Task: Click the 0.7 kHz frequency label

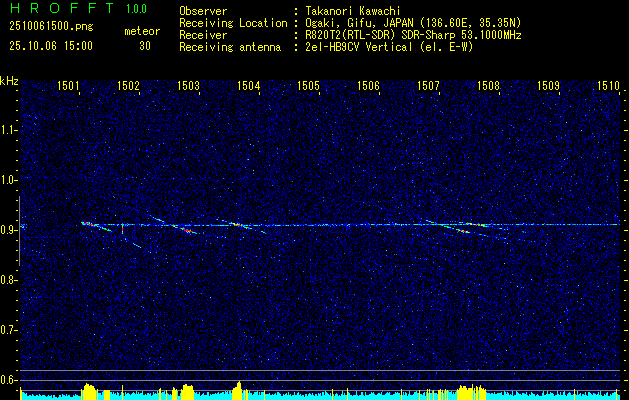Action: click(x=9, y=329)
